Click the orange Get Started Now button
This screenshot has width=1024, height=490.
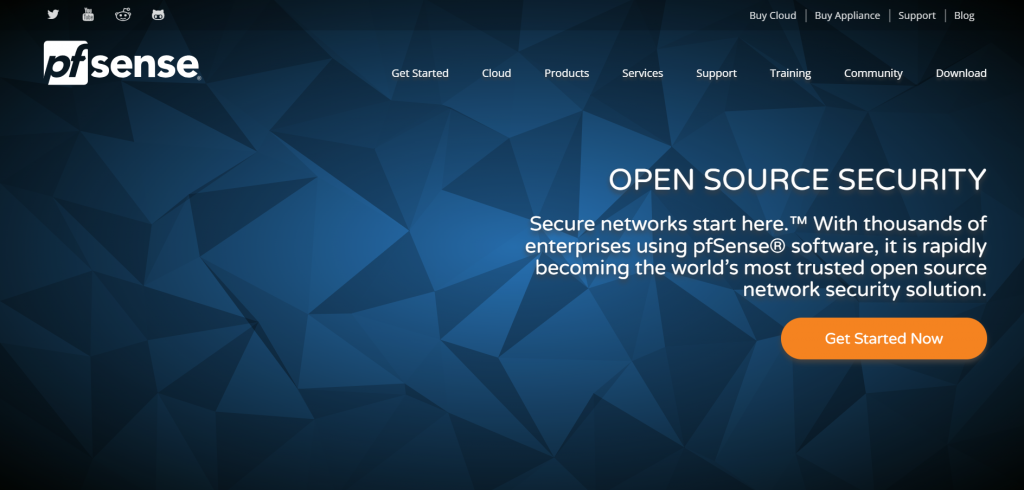884,338
